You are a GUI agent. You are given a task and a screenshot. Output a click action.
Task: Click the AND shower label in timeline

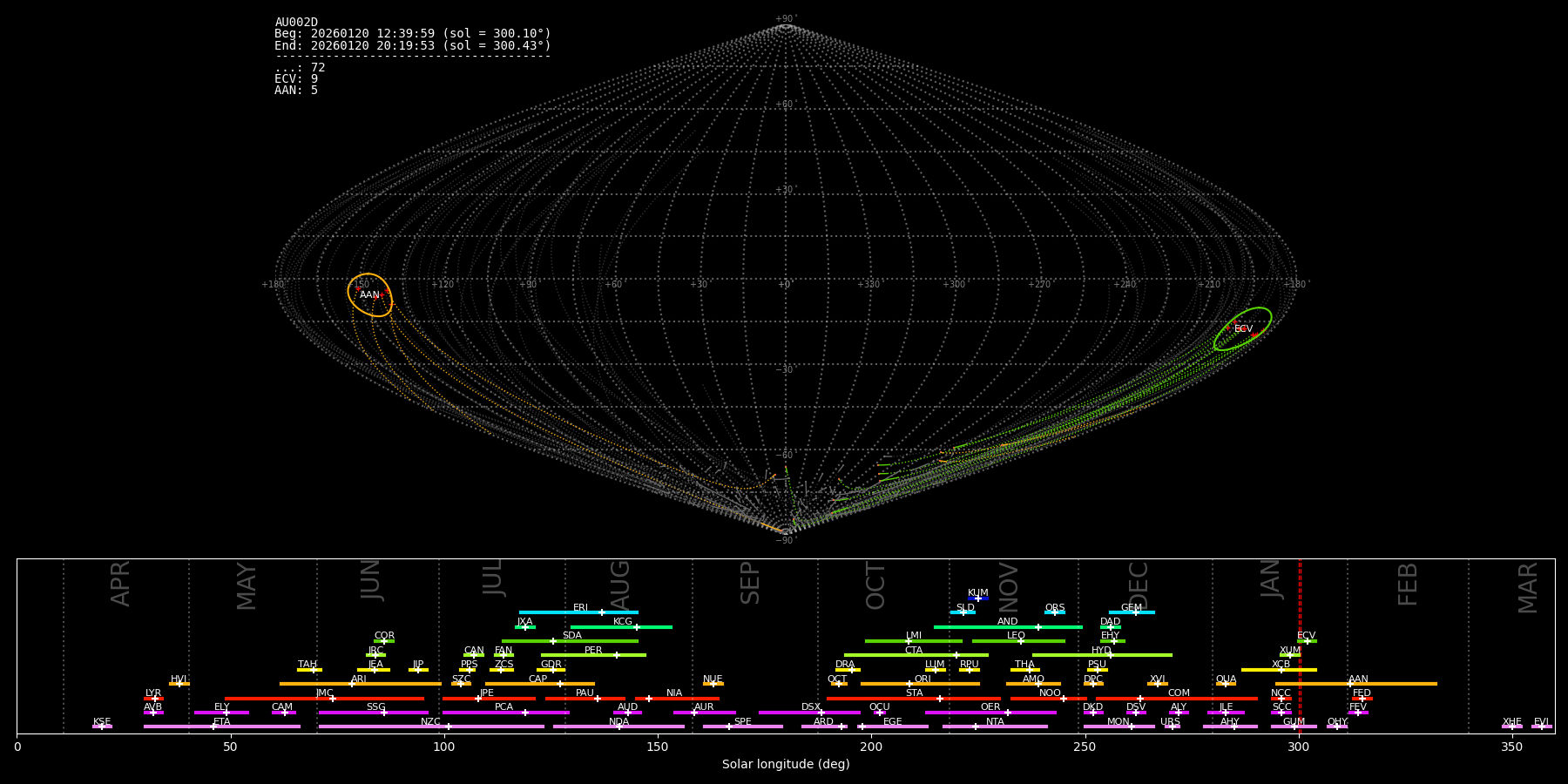point(1008,622)
